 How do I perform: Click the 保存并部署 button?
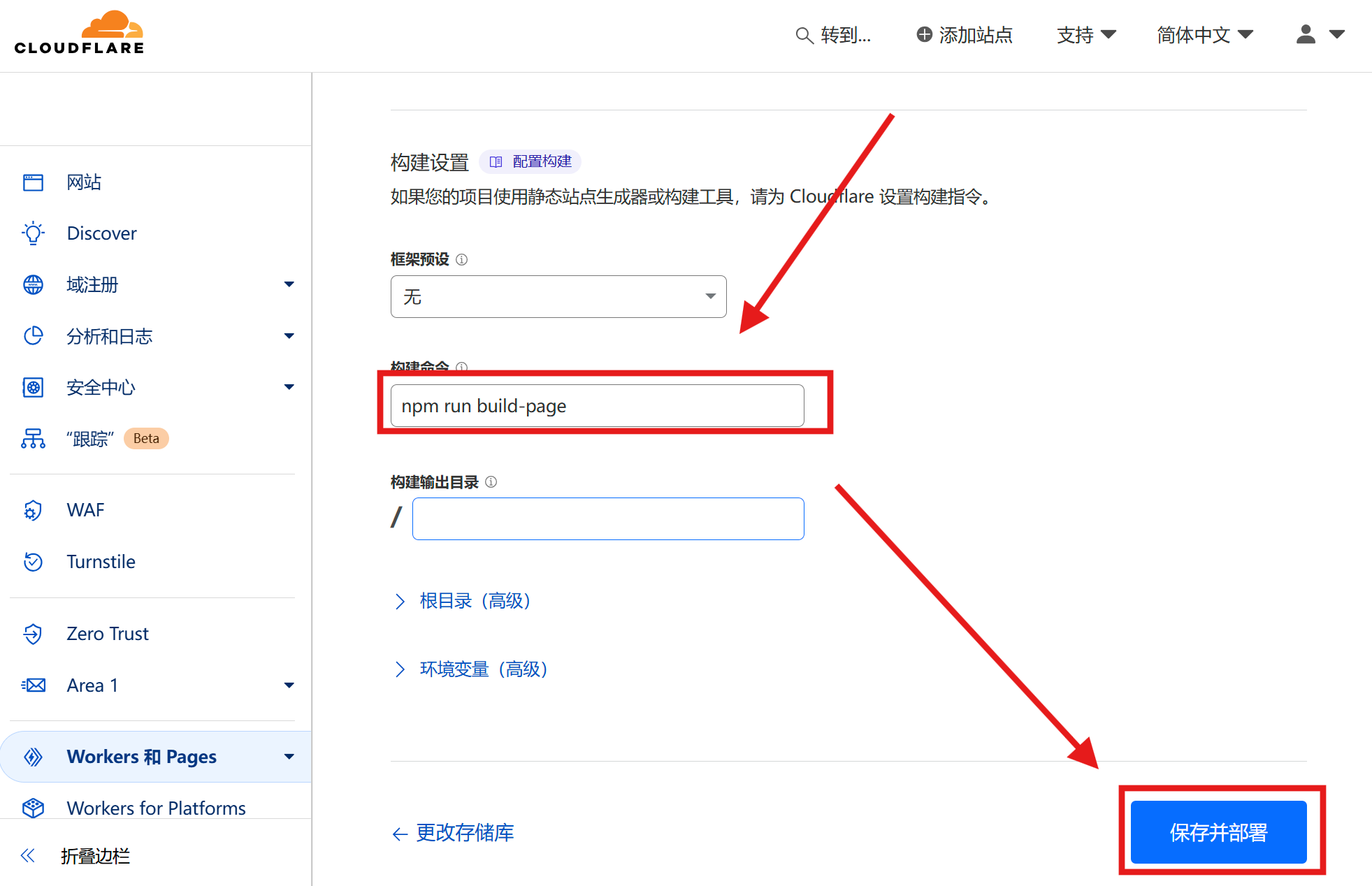(1218, 832)
